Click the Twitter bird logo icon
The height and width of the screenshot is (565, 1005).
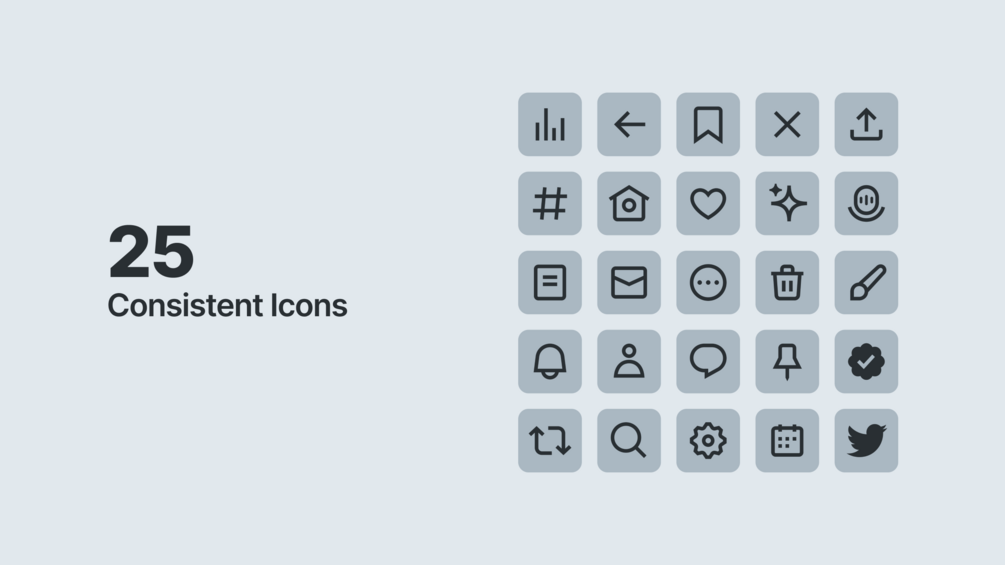point(866,440)
